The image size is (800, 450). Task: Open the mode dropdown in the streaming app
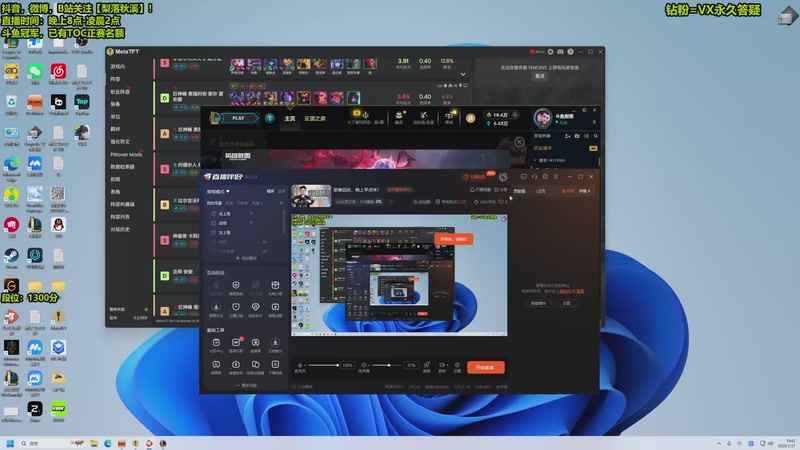point(218,191)
